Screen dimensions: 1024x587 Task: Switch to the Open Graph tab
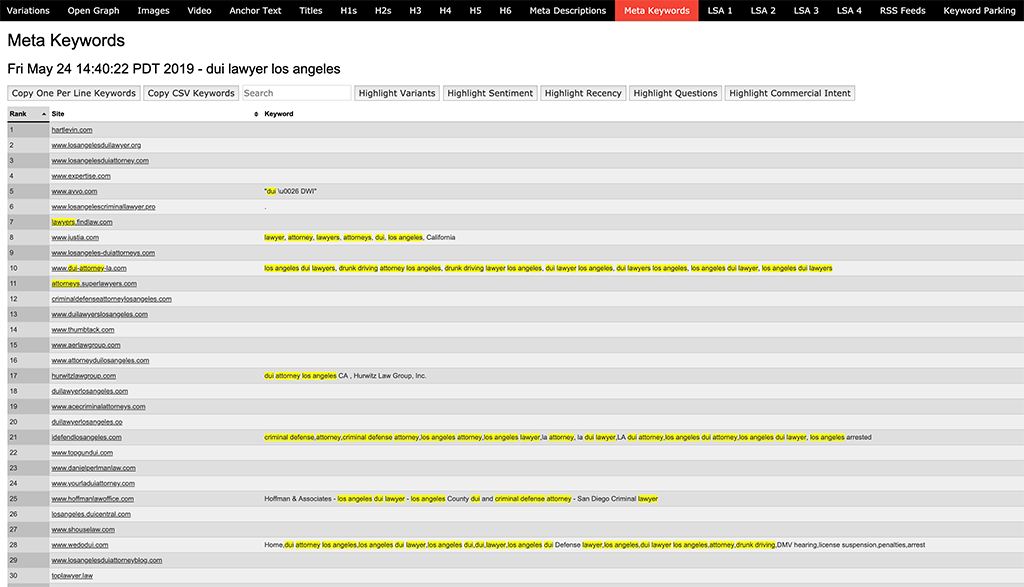pyautogui.click(x=93, y=10)
